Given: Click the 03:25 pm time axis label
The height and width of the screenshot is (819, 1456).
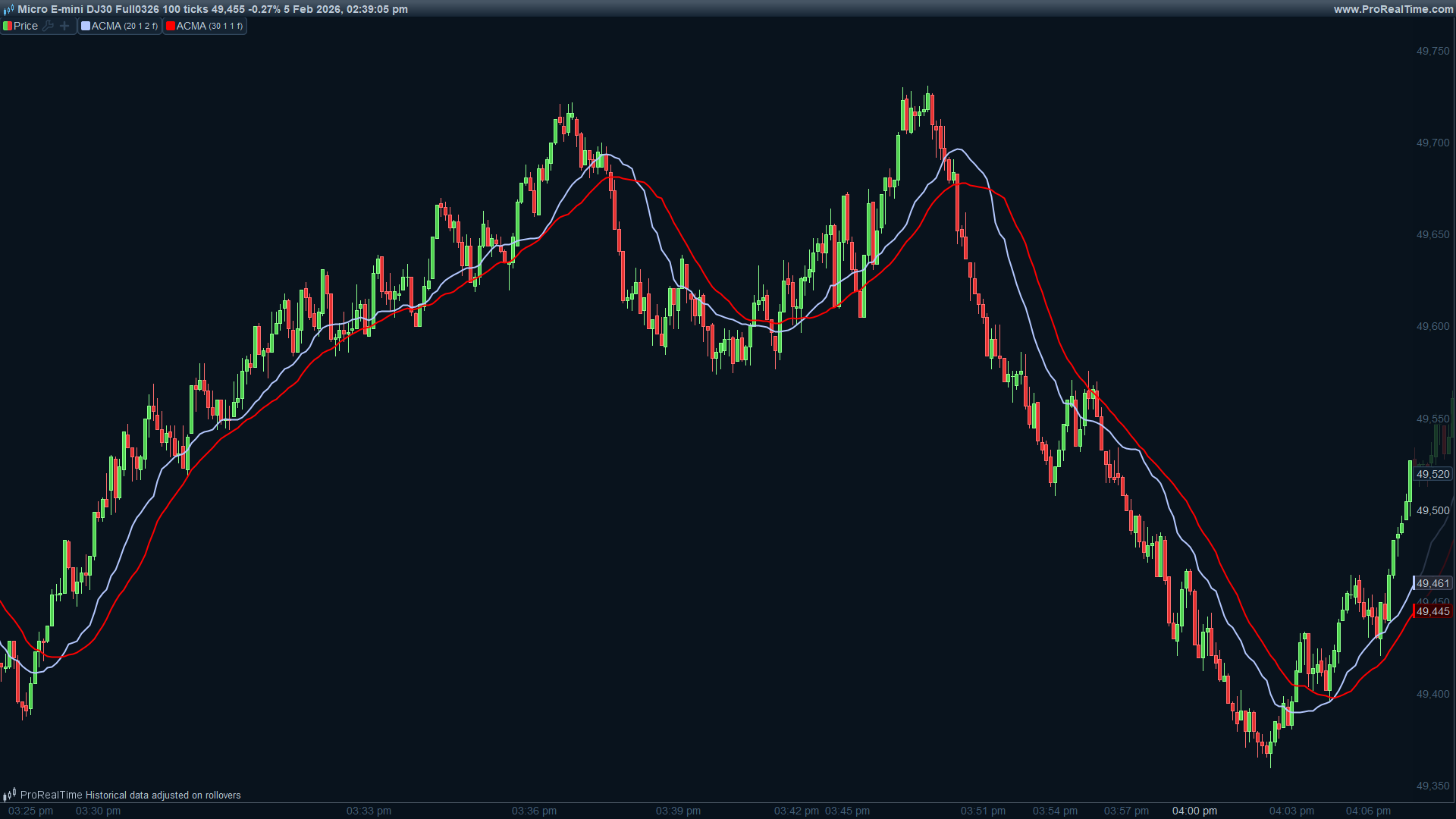Looking at the screenshot, I should pos(30,811).
